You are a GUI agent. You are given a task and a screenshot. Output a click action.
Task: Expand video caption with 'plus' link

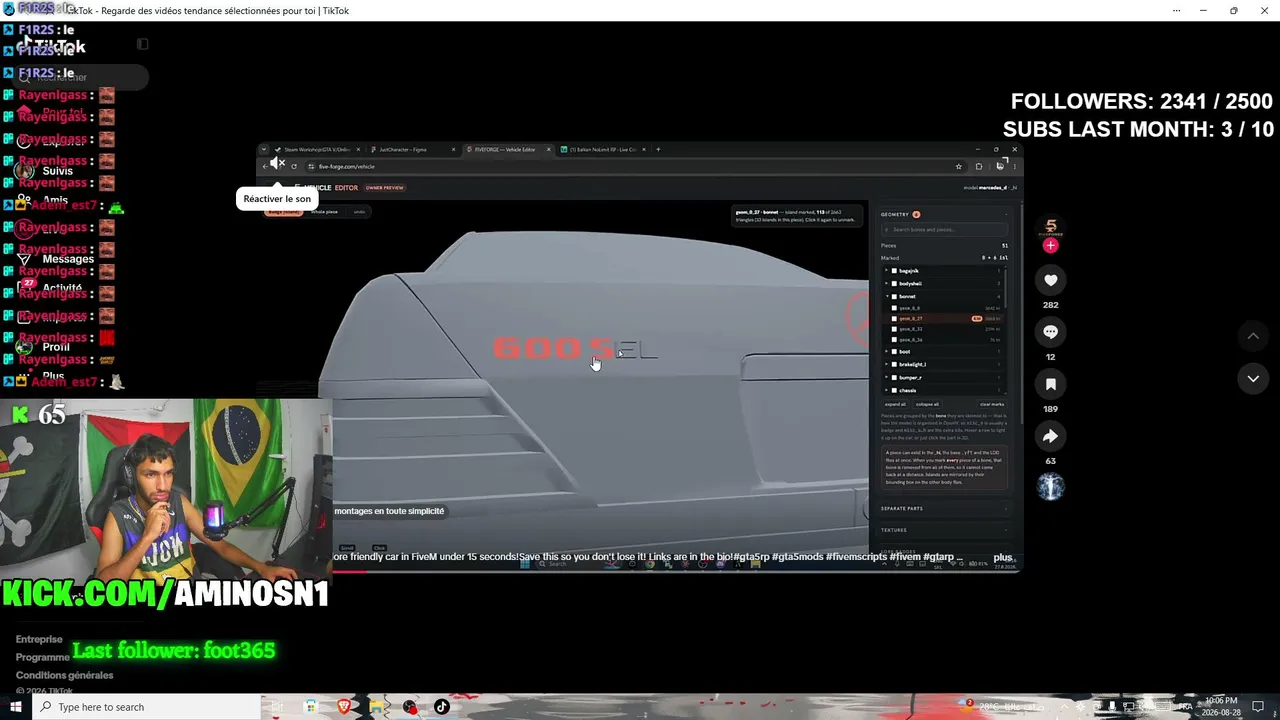pyautogui.click(x=1003, y=557)
